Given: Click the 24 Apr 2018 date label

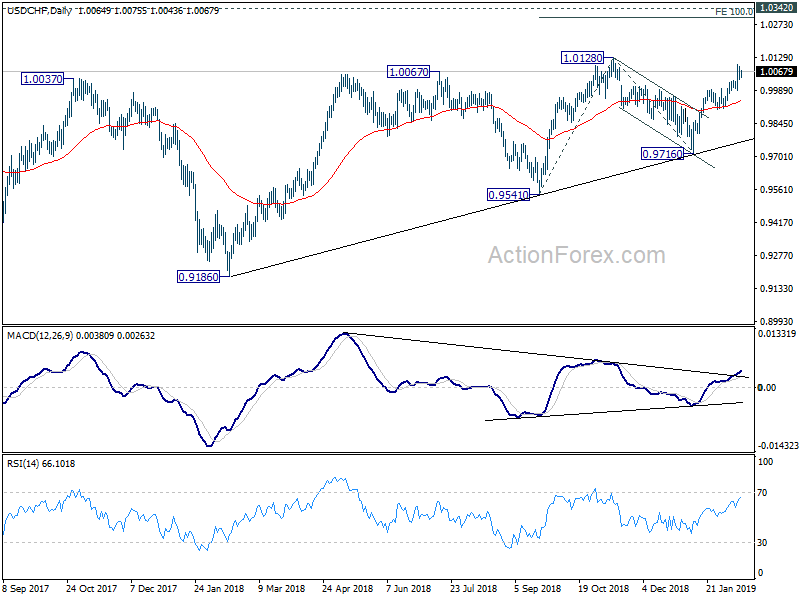Looking at the screenshot, I should (347, 588).
